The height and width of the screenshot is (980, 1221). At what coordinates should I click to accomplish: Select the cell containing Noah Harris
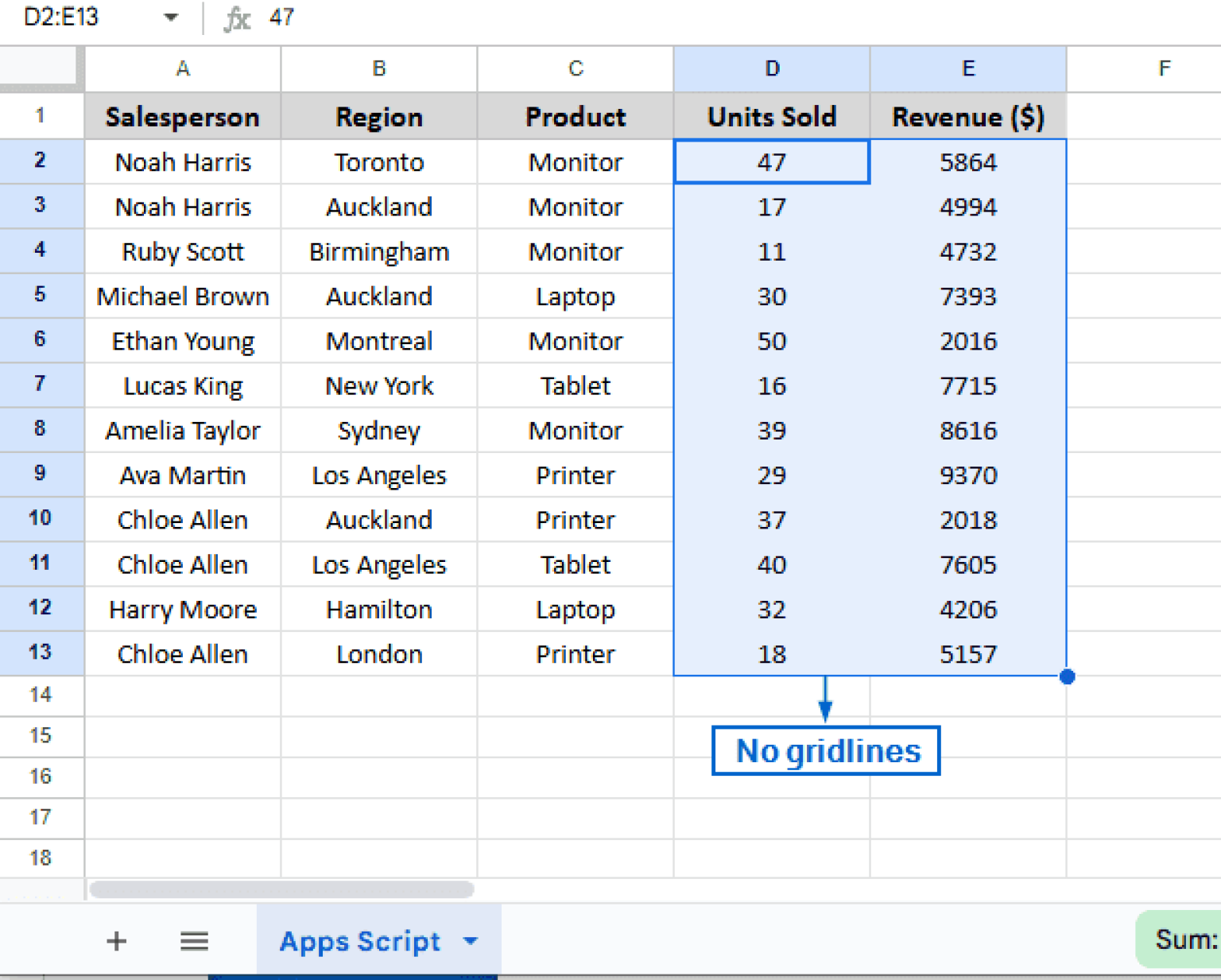[182, 162]
